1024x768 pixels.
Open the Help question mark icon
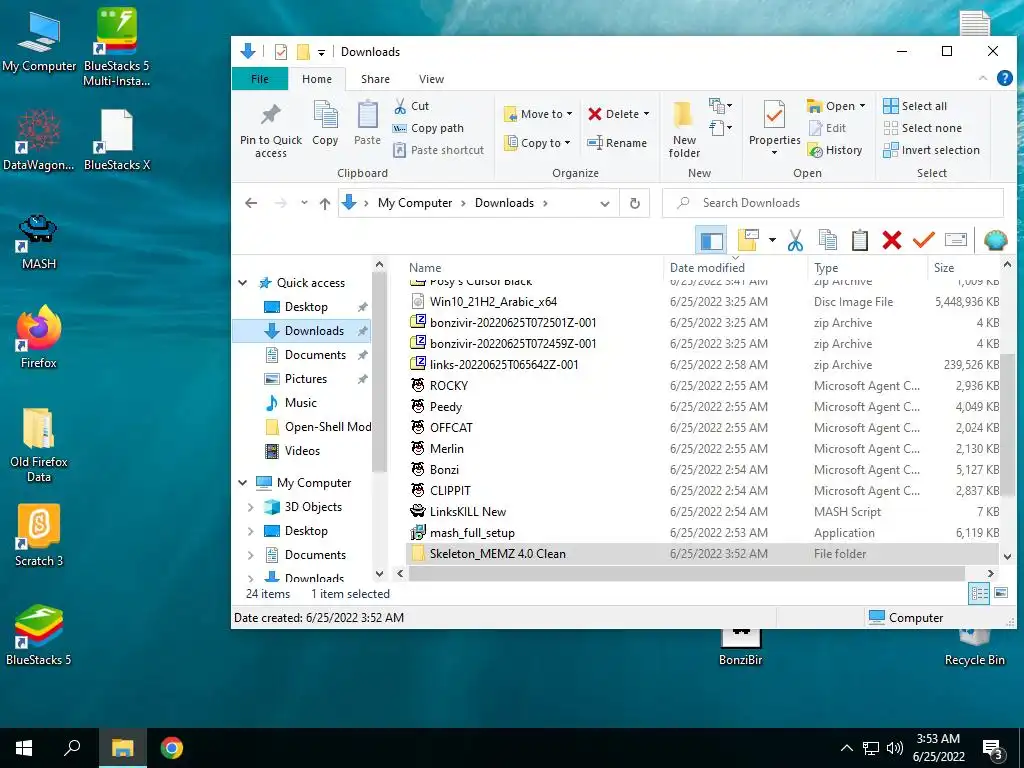[1004, 78]
